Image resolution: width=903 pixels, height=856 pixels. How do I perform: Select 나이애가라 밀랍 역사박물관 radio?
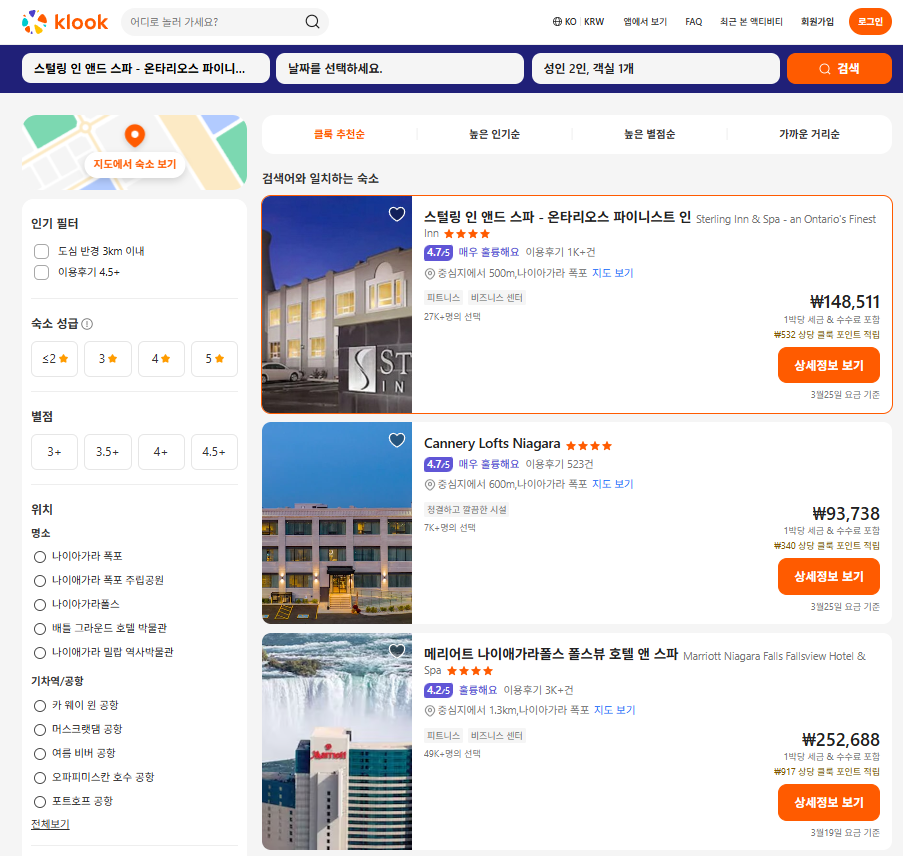tap(40, 653)
